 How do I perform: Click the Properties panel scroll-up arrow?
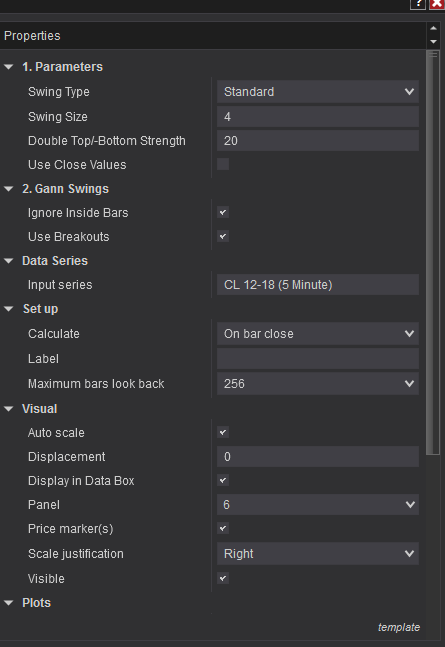click(x=433, y=28)
